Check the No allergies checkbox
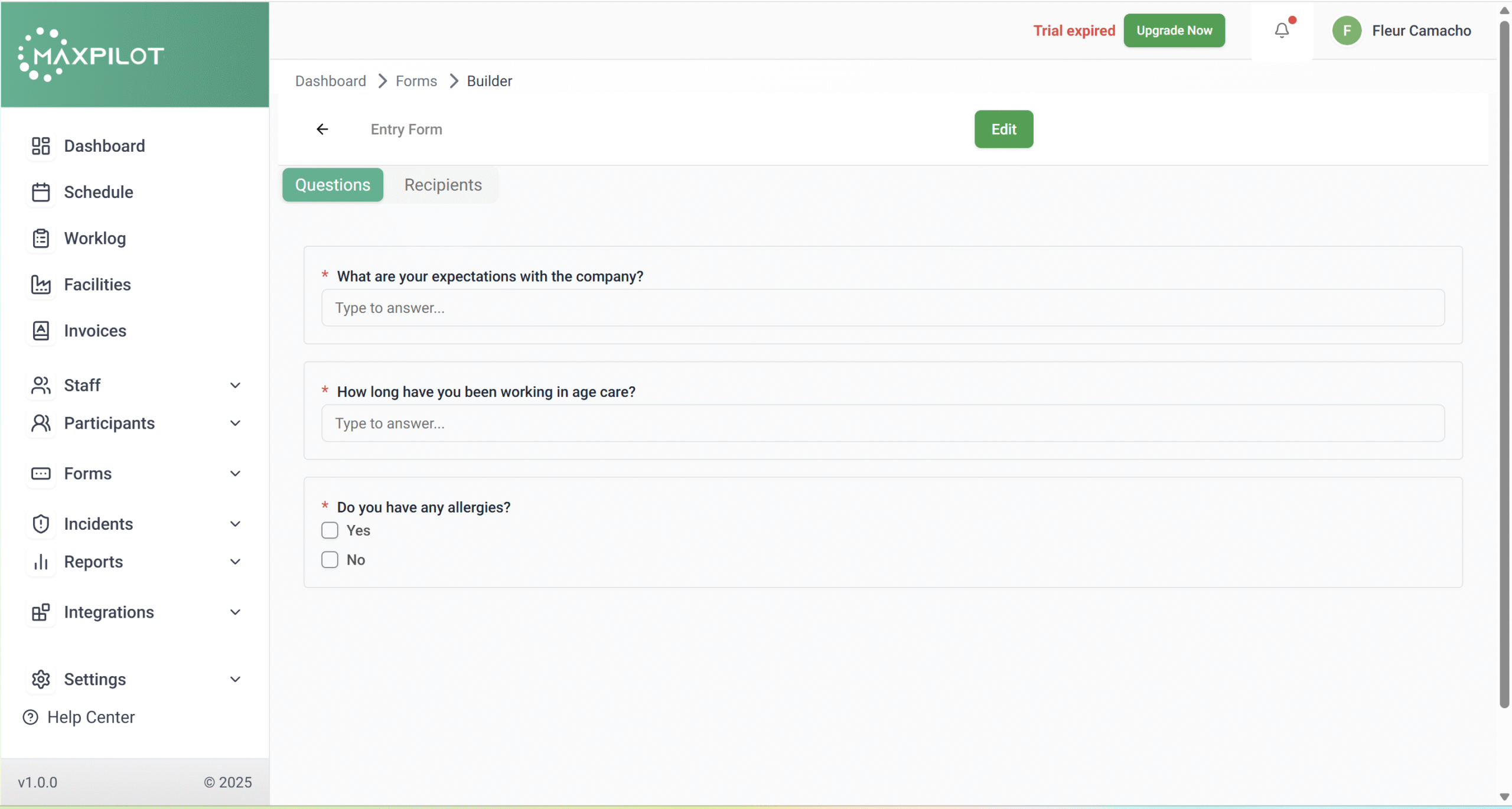1512x809 pixels. [330, 560]
